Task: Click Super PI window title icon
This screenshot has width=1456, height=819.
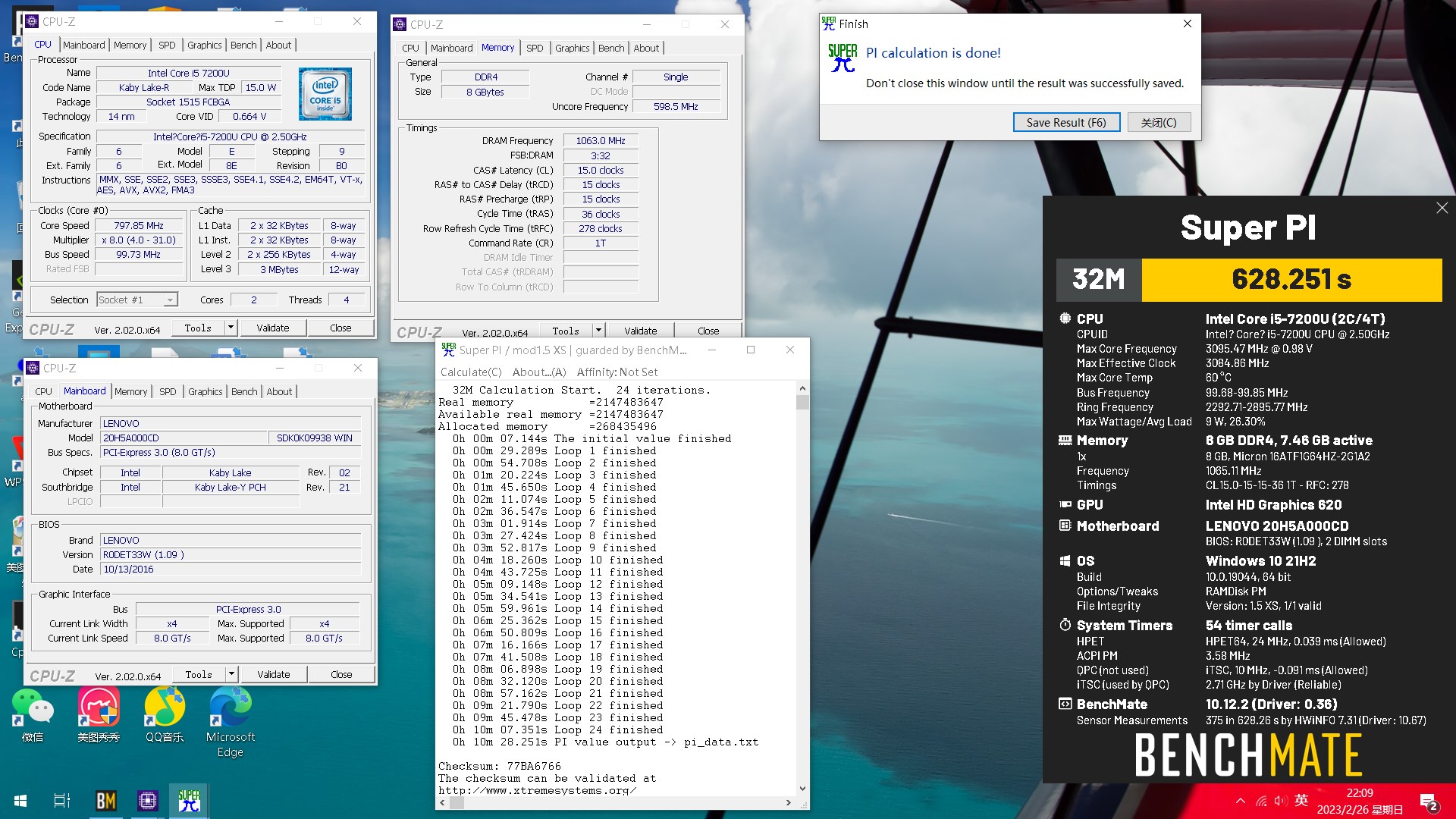Action: (x=449, y=350)
